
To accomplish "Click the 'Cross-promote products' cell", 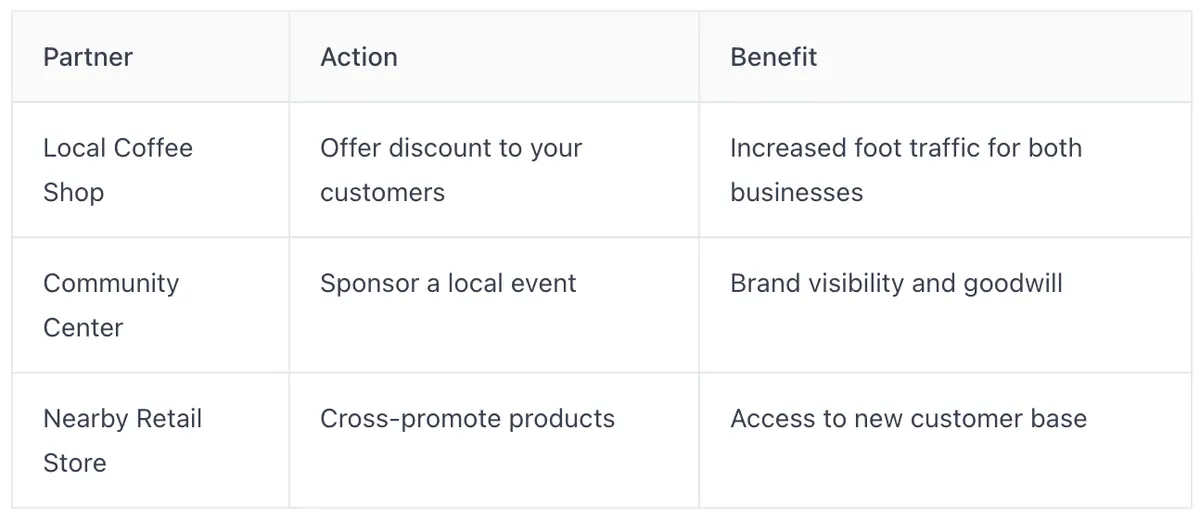I will (494, 440).
